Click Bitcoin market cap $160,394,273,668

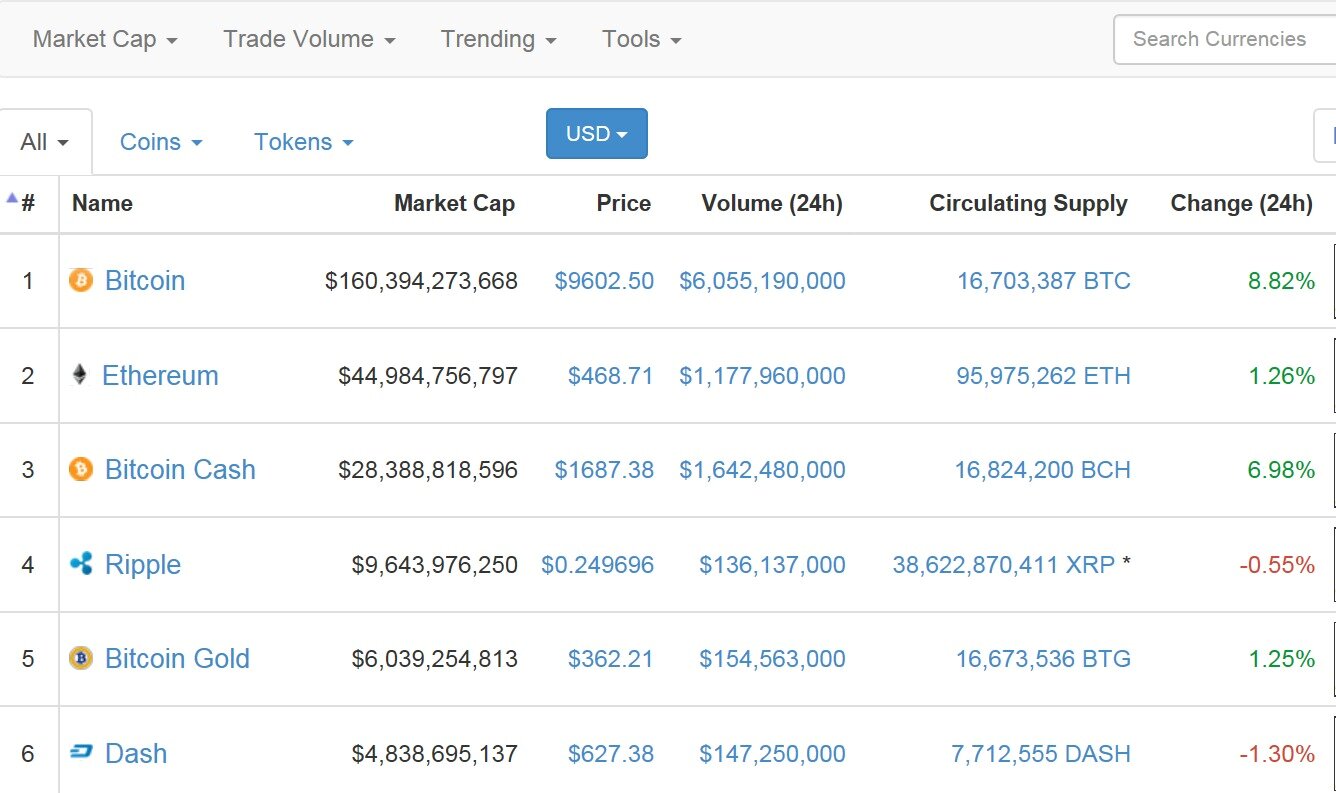(x=421, y=281)
